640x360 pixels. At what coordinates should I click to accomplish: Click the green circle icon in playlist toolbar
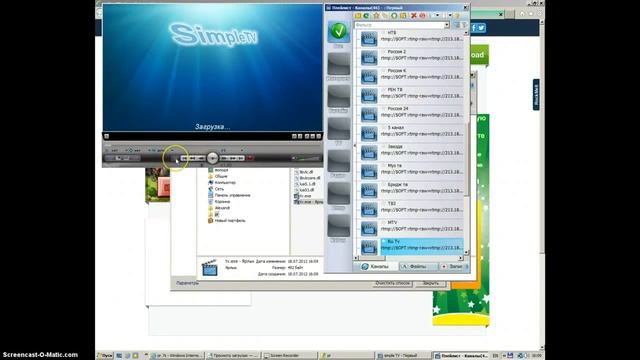click(x=394, y=16)
